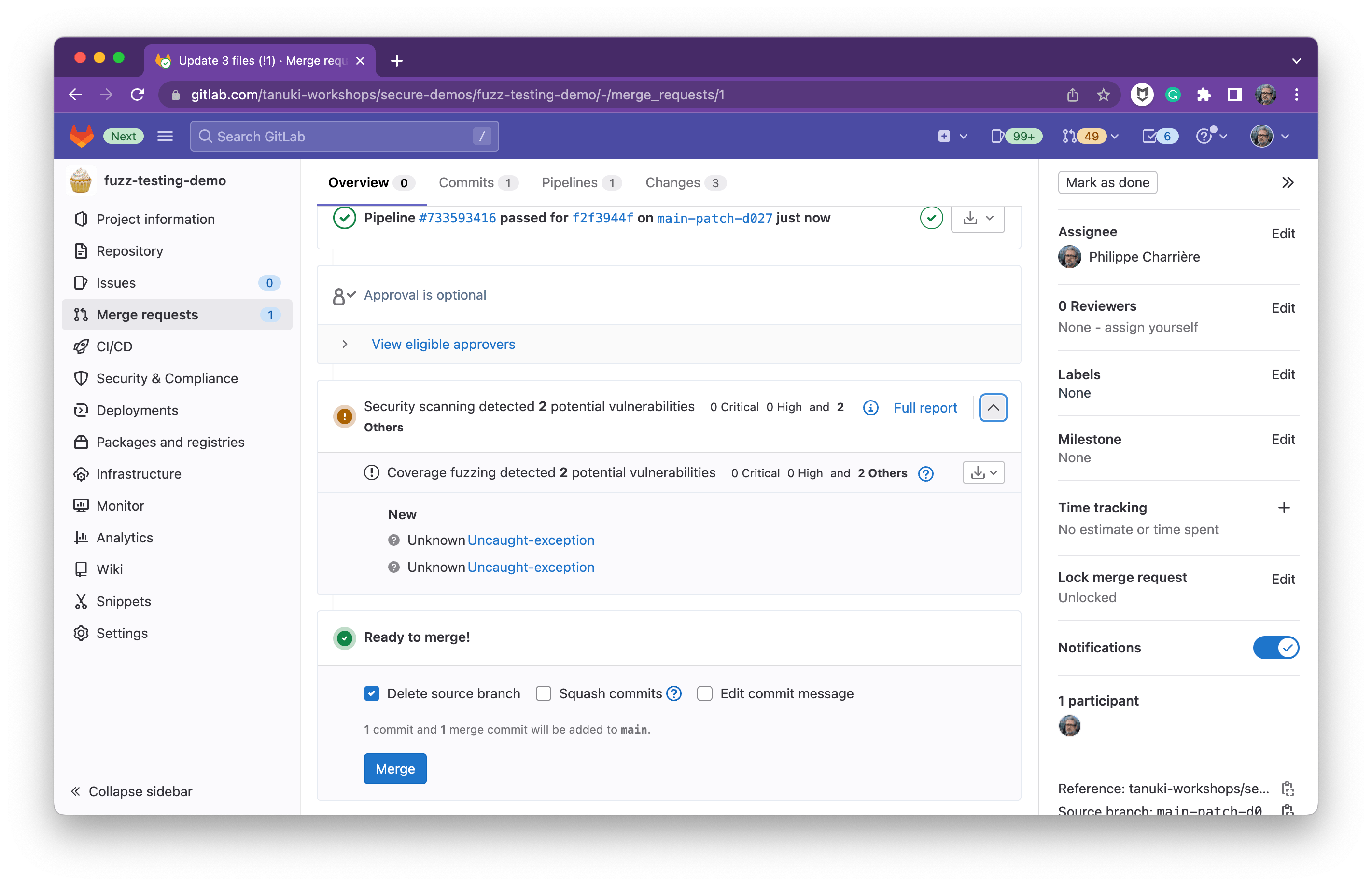Screen dimensions: 1372x886
Task: Collapse the security scanning report section
Action: click(x=993, y=408)
